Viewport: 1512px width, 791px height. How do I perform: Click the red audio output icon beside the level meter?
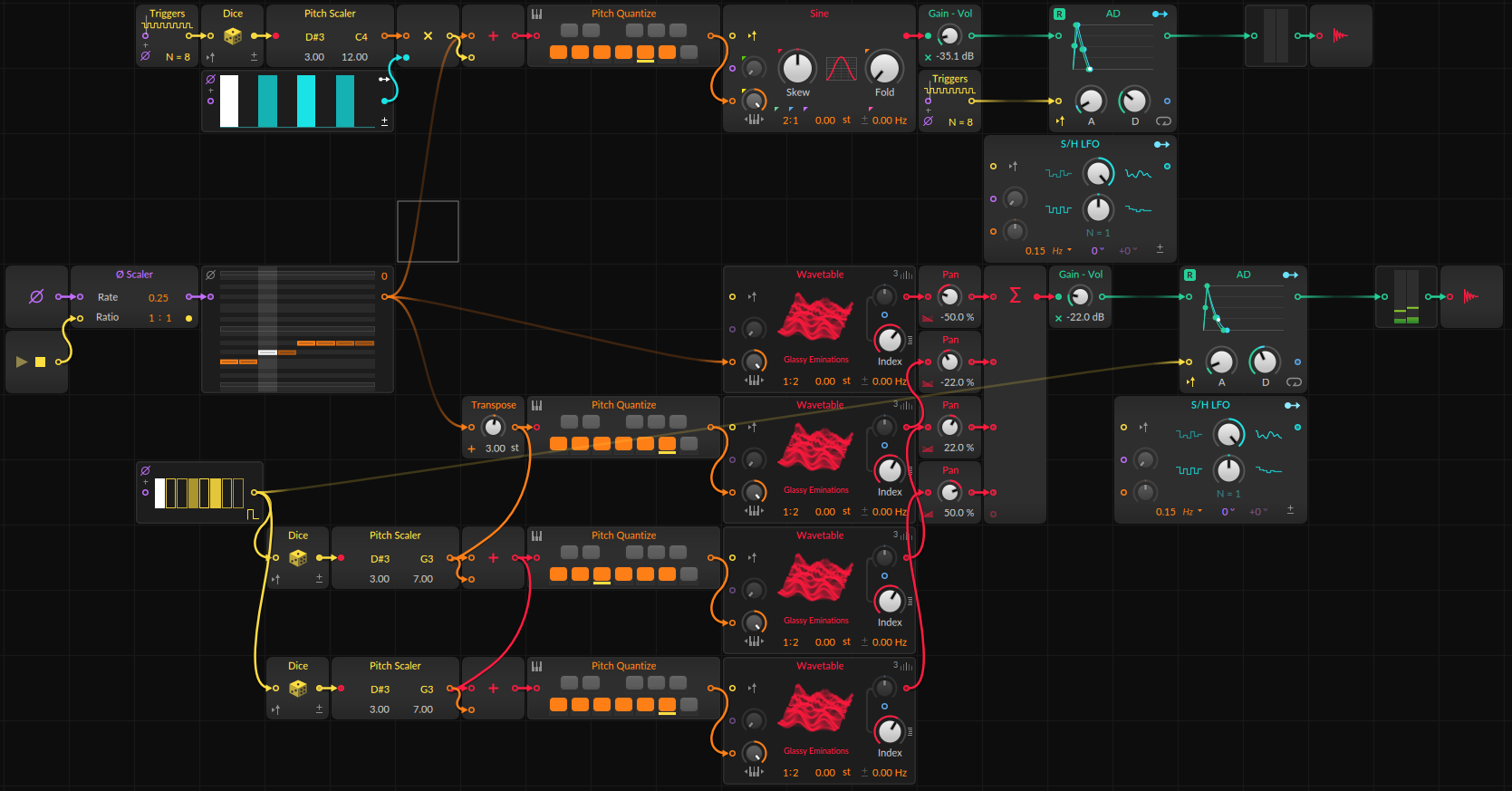(1470, 296)
